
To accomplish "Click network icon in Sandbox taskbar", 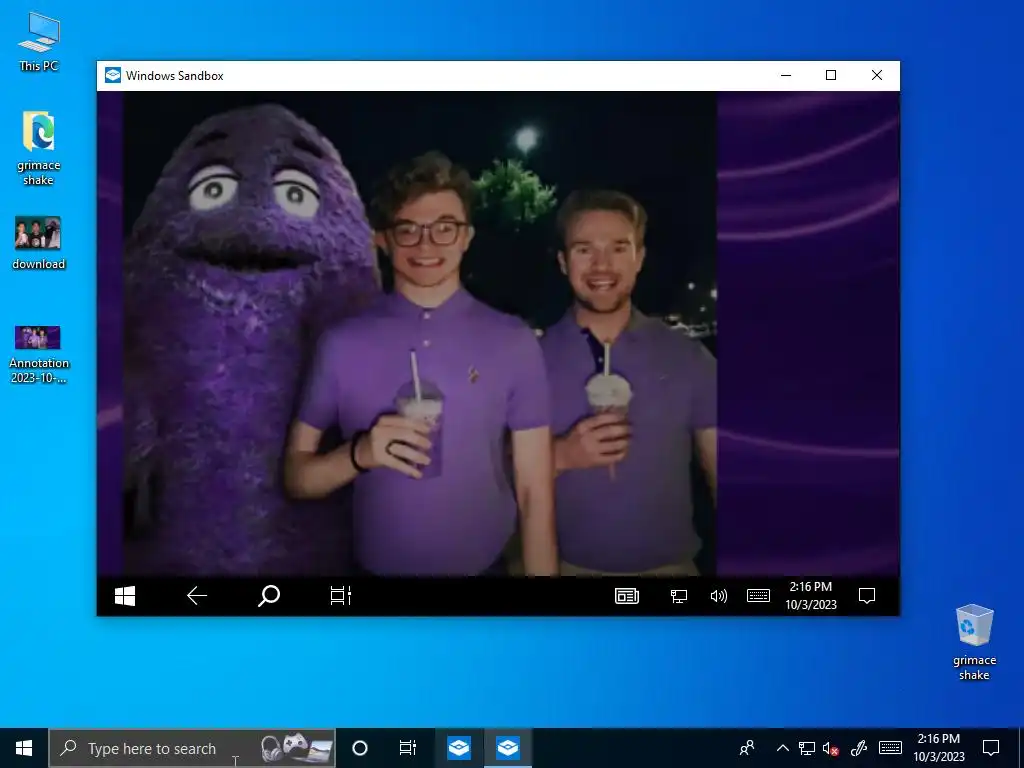I will [679, 596].
